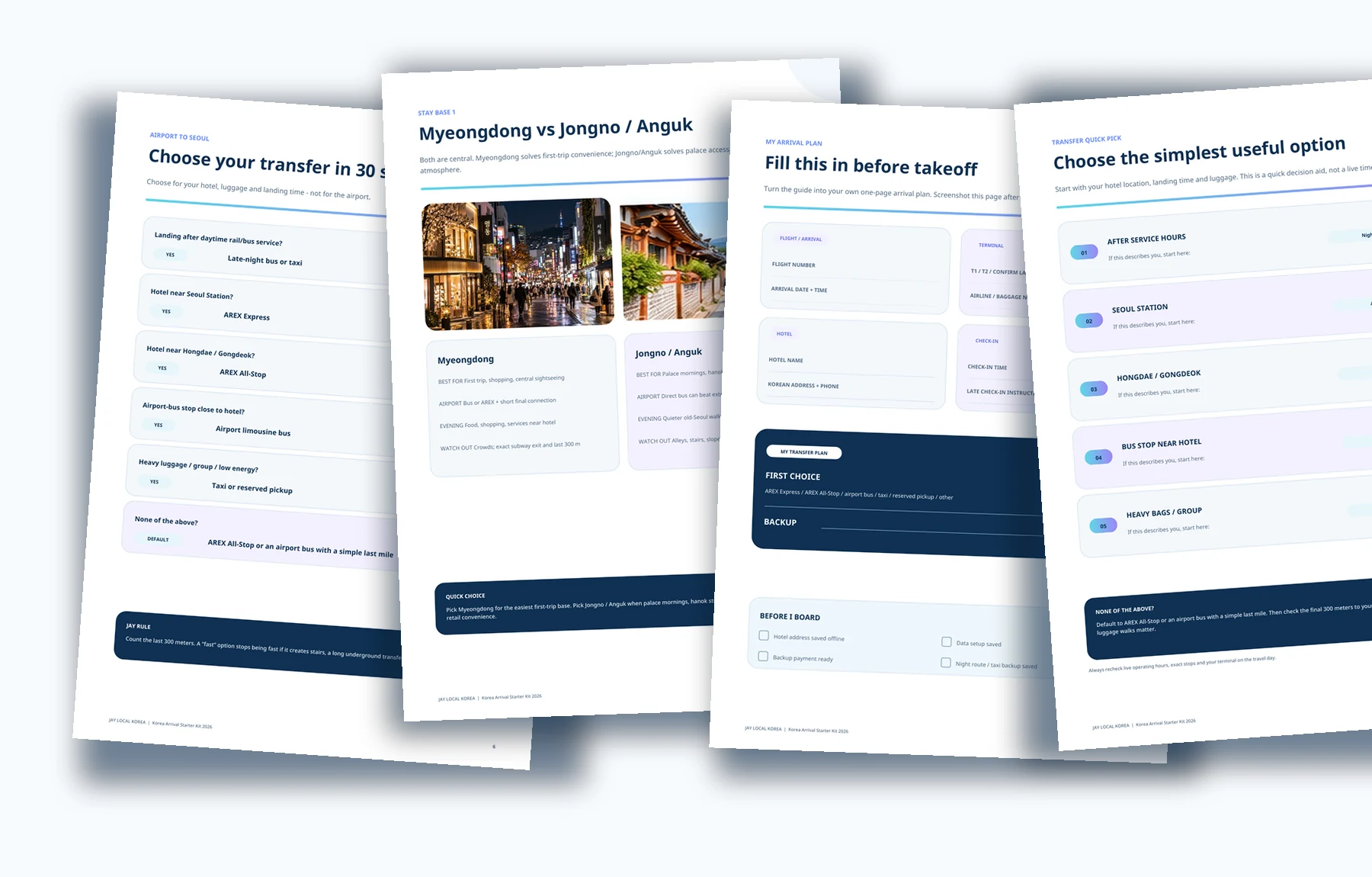Select the 04 badge for Bus Stop Near Hotel

point(1098,458)
